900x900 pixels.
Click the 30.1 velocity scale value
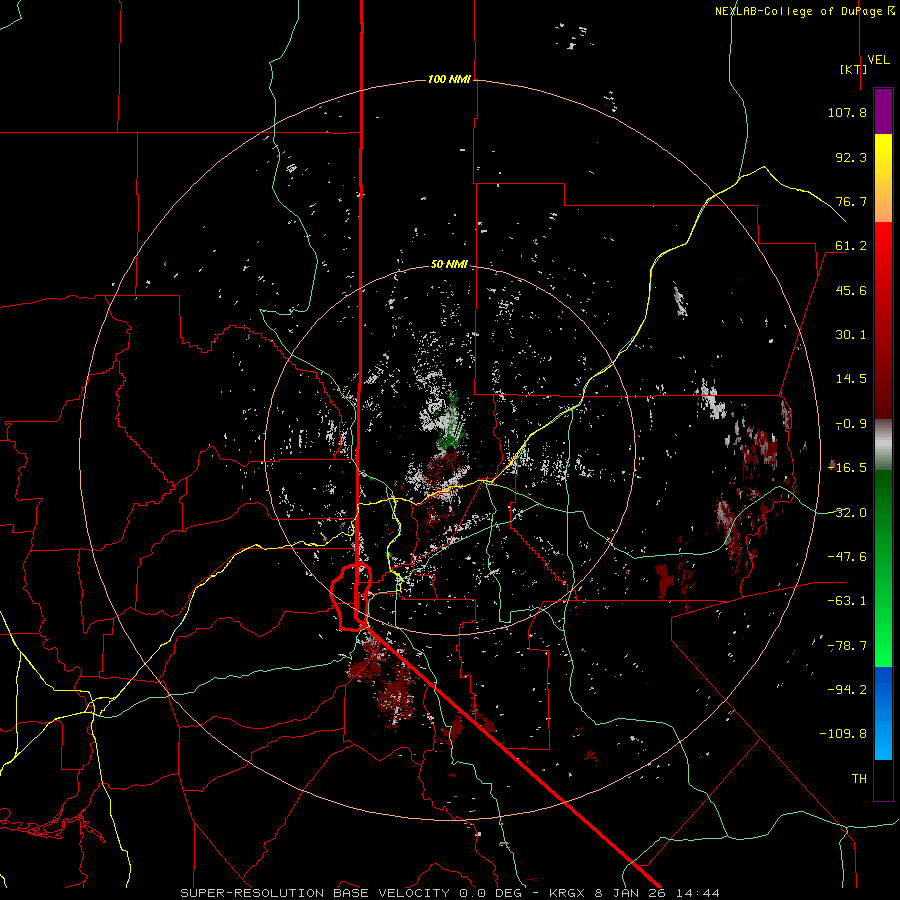coord(851,335)
